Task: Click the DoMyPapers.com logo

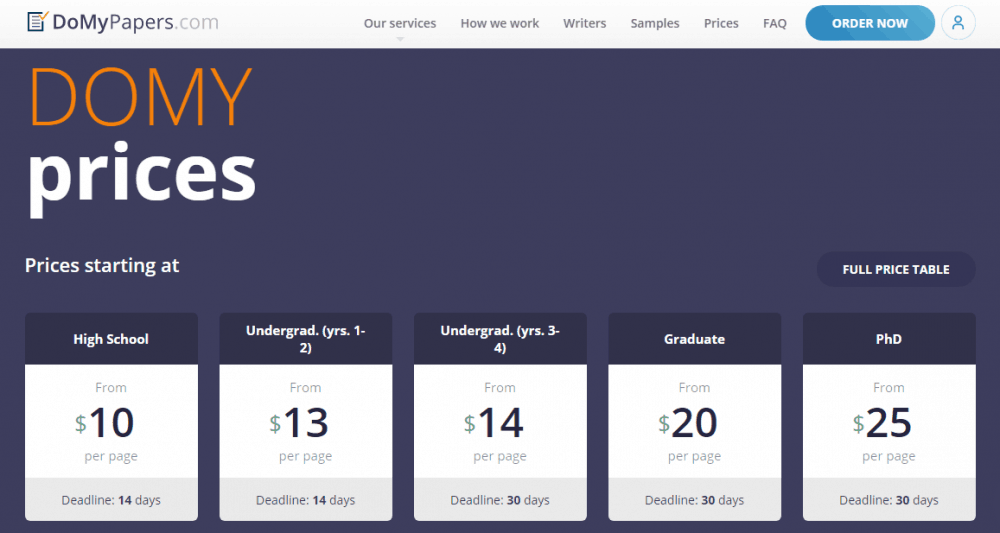Action: pos(122,22)
